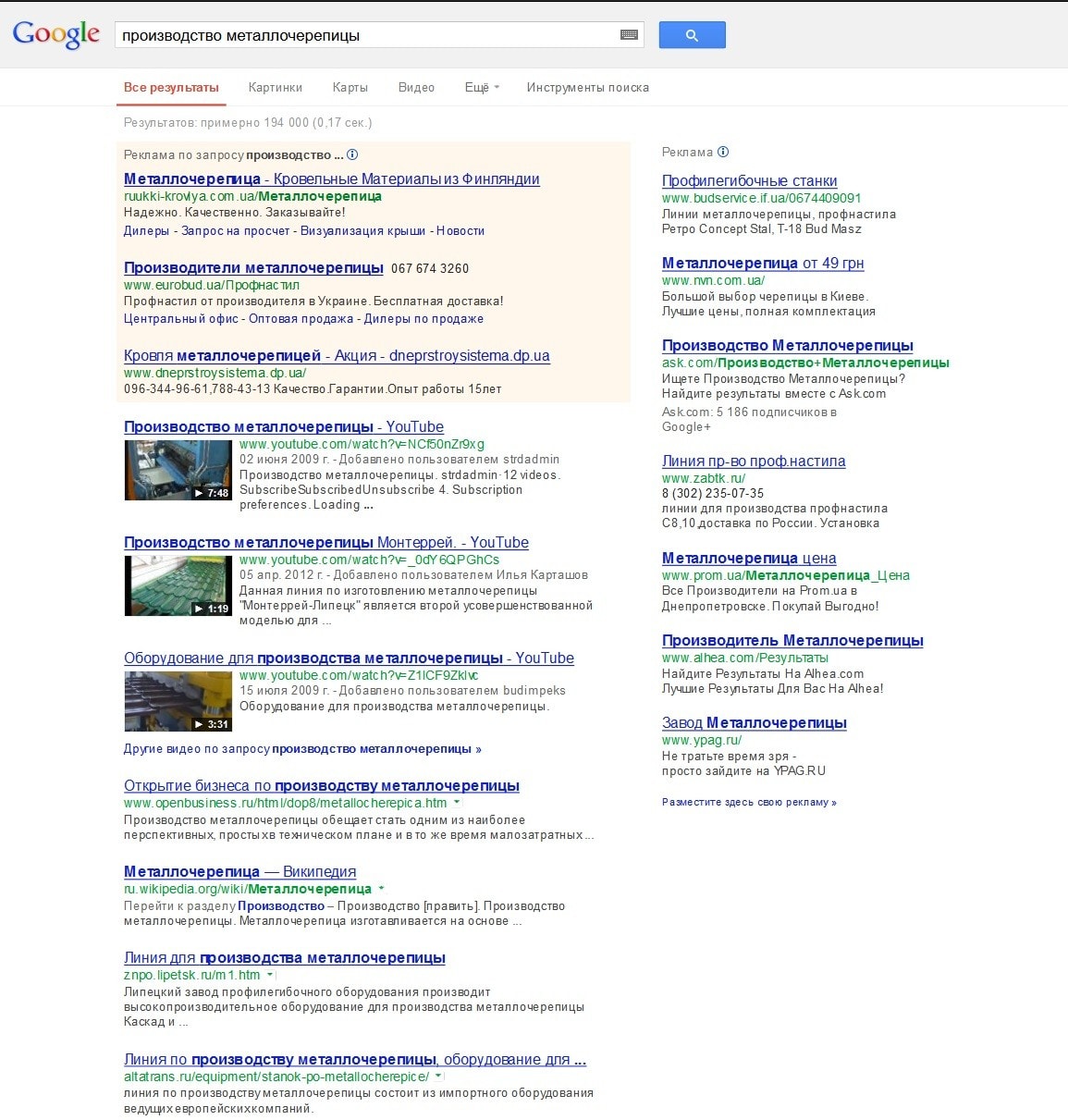Click the 'Дилеры' sitelink under ruukki ad
Screen dimensions: 1068x1120
pos(146,230)
